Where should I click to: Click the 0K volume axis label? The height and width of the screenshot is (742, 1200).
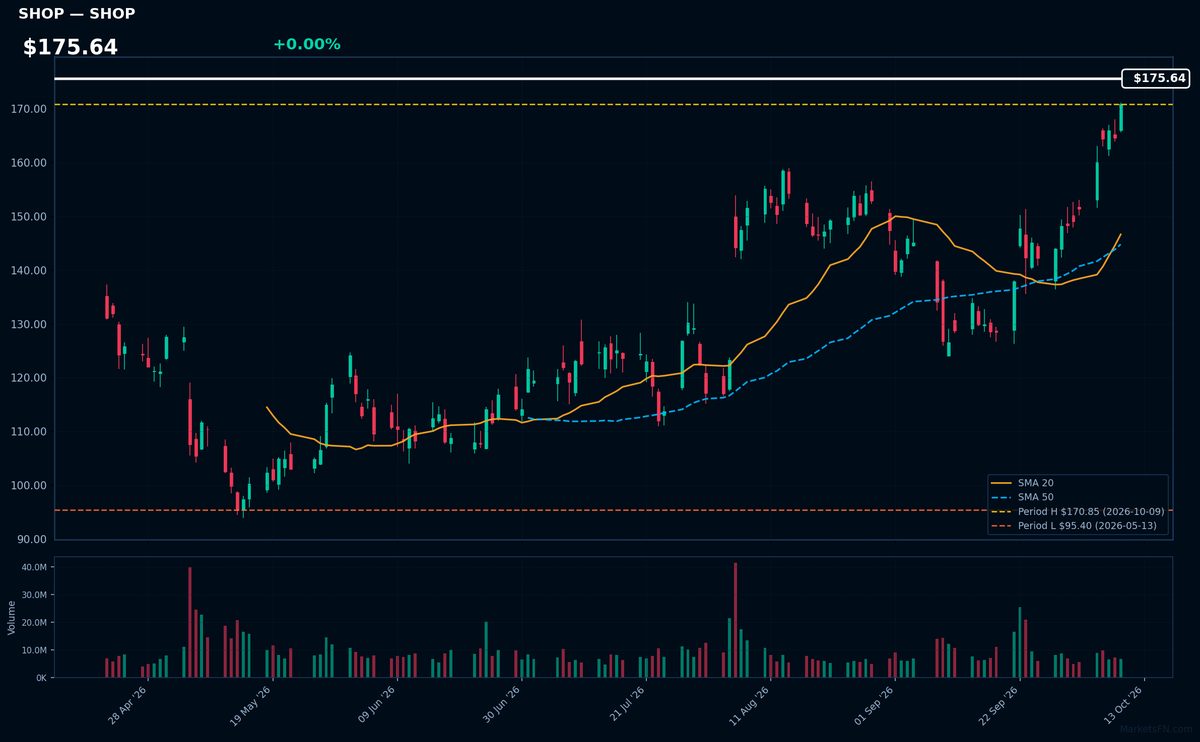pos(41,678)
